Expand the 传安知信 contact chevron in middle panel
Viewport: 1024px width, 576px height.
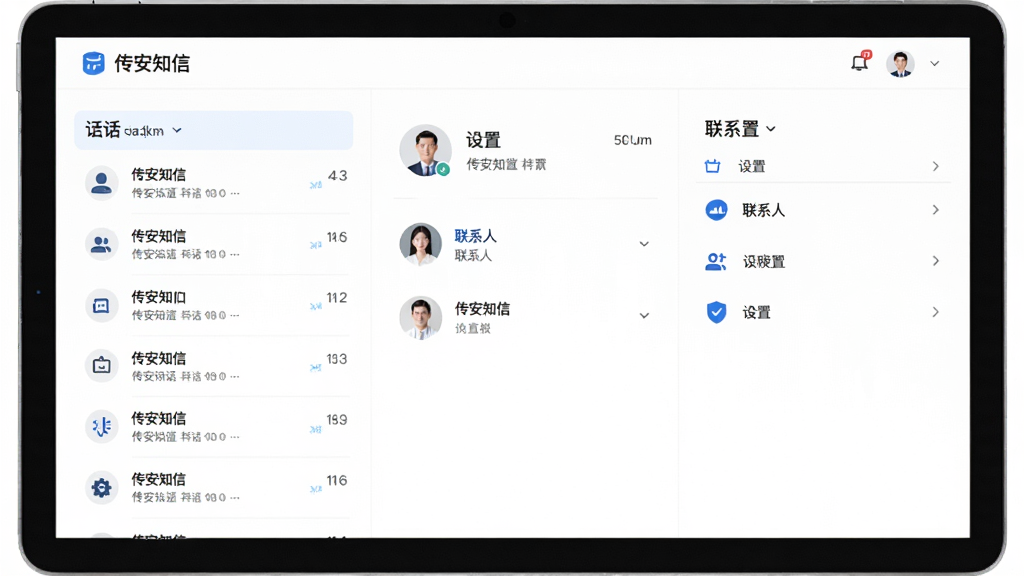click(x=644, y=315)
